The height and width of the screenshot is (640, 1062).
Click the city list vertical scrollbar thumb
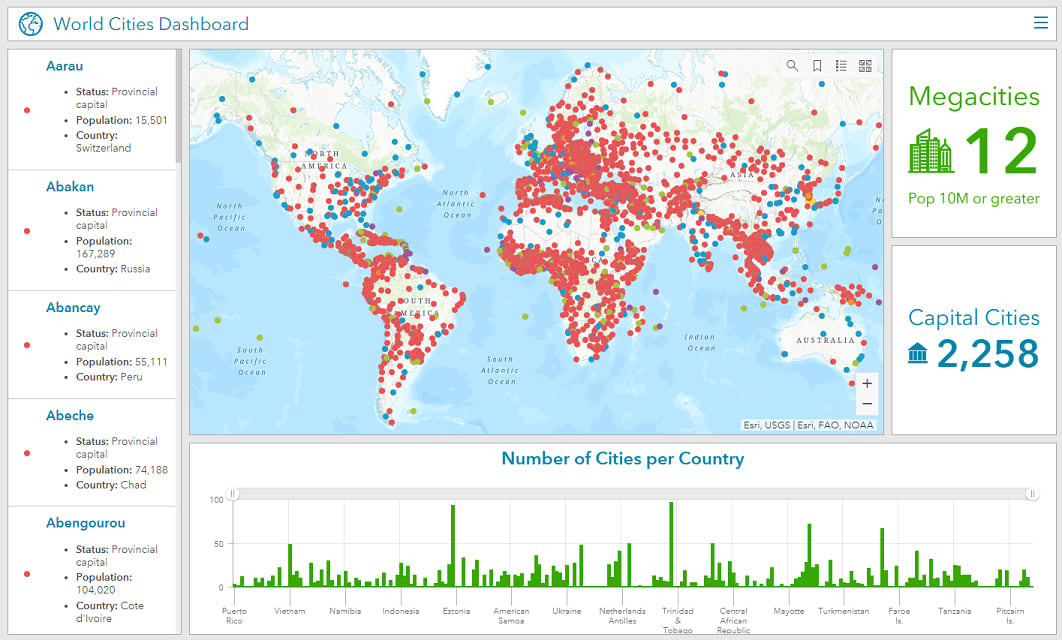179,106
